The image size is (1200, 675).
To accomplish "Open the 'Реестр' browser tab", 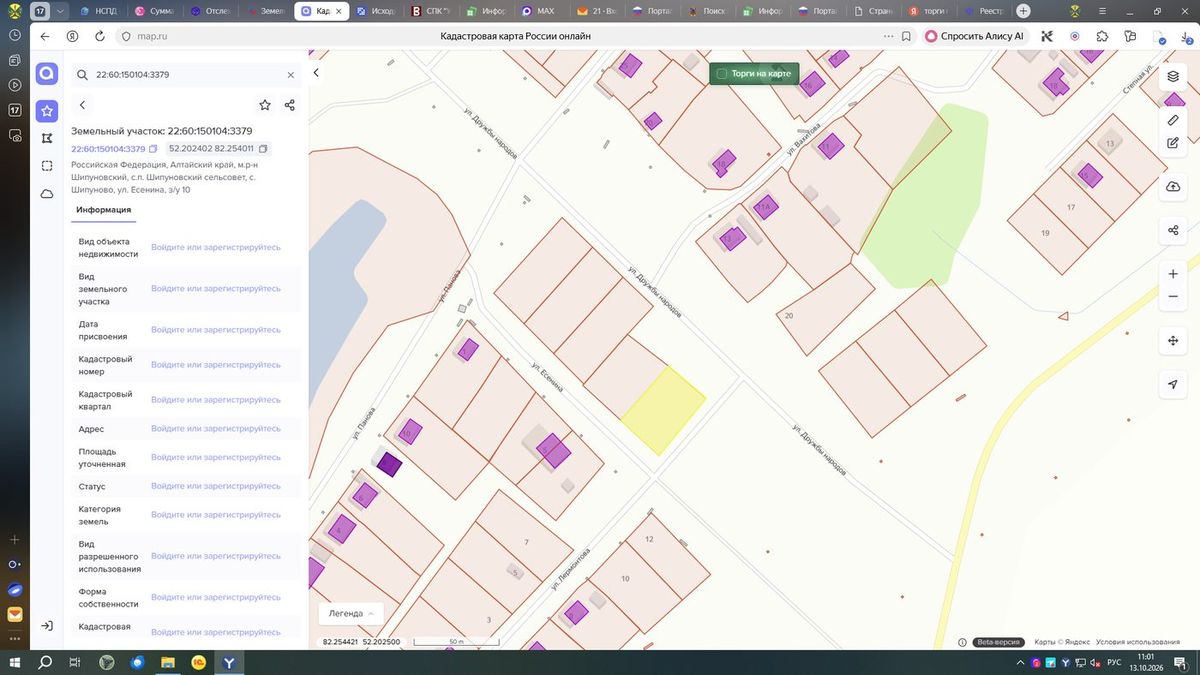I will (x=984, y=11).
